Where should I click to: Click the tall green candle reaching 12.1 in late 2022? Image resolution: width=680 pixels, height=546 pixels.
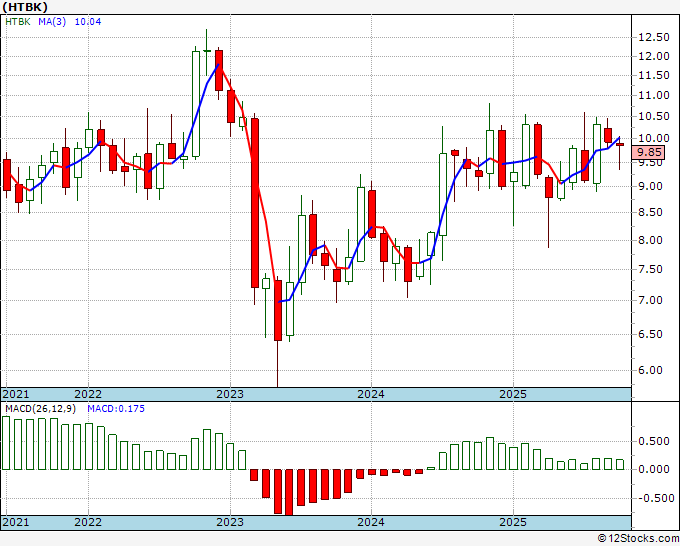(x=196, y=104)
